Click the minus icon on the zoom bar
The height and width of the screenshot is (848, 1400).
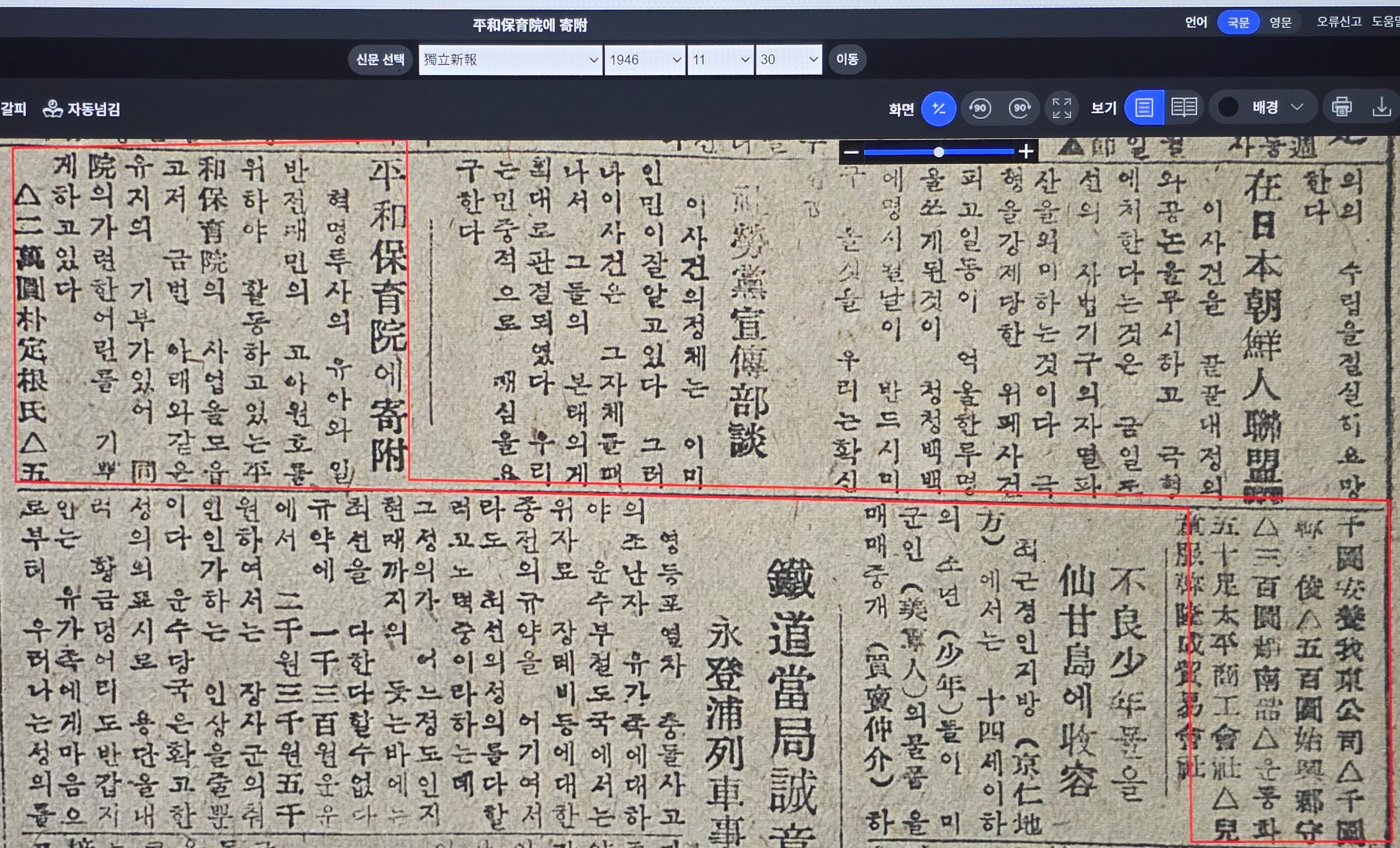click(x=851, y=152)
